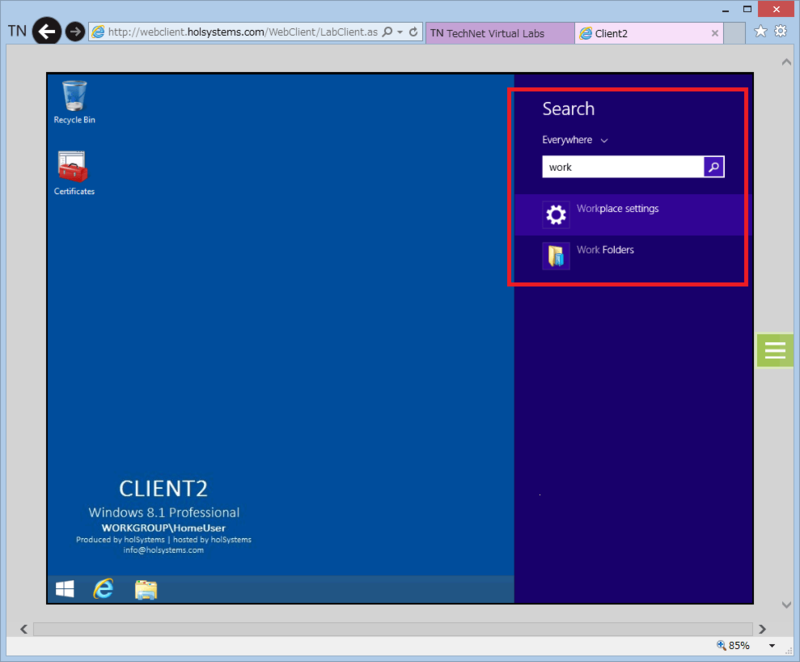800x662 pixels.
Task: Minimize the browser window
Action: pos(726,10)
